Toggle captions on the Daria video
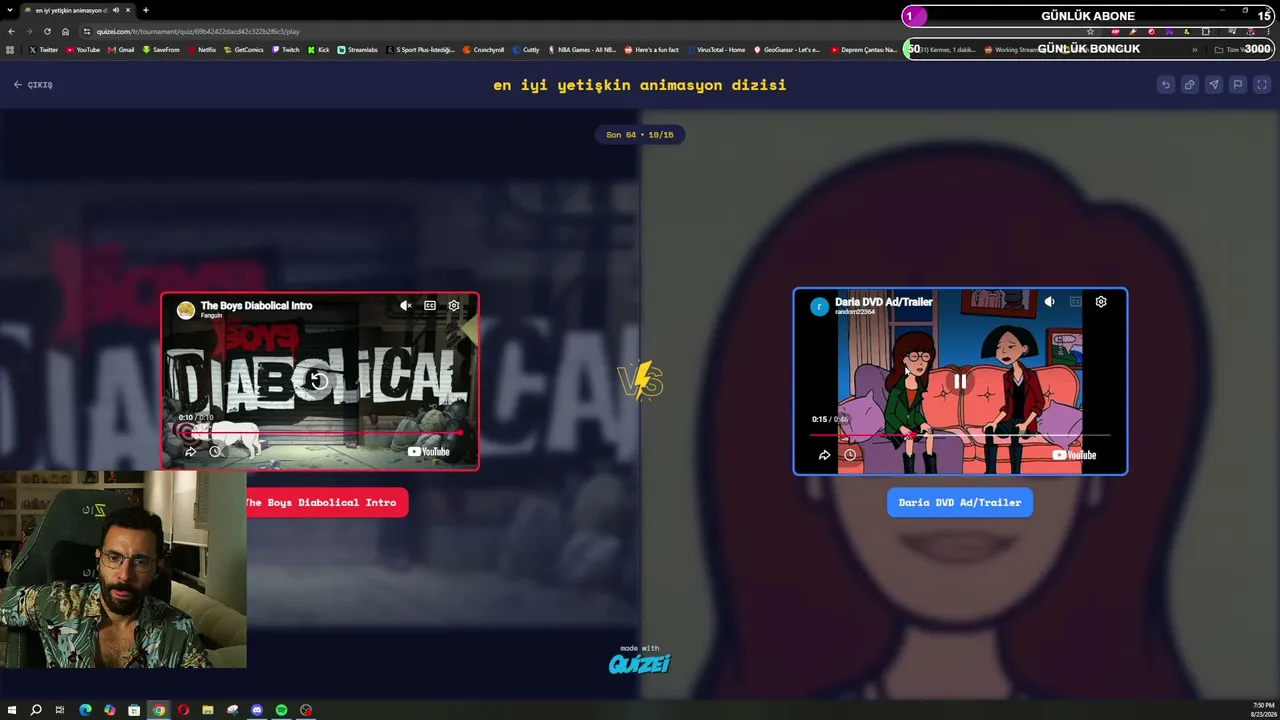This screenshot has height=720, width=1280. point(1075,302)
